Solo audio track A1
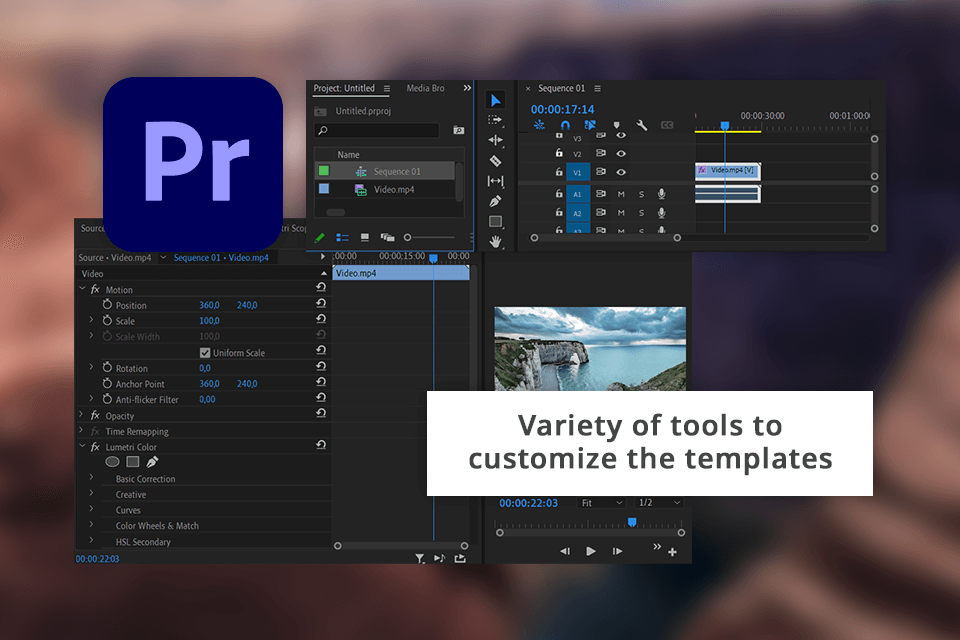This screenshot has height=640, width=960. (x=642, y=194)
